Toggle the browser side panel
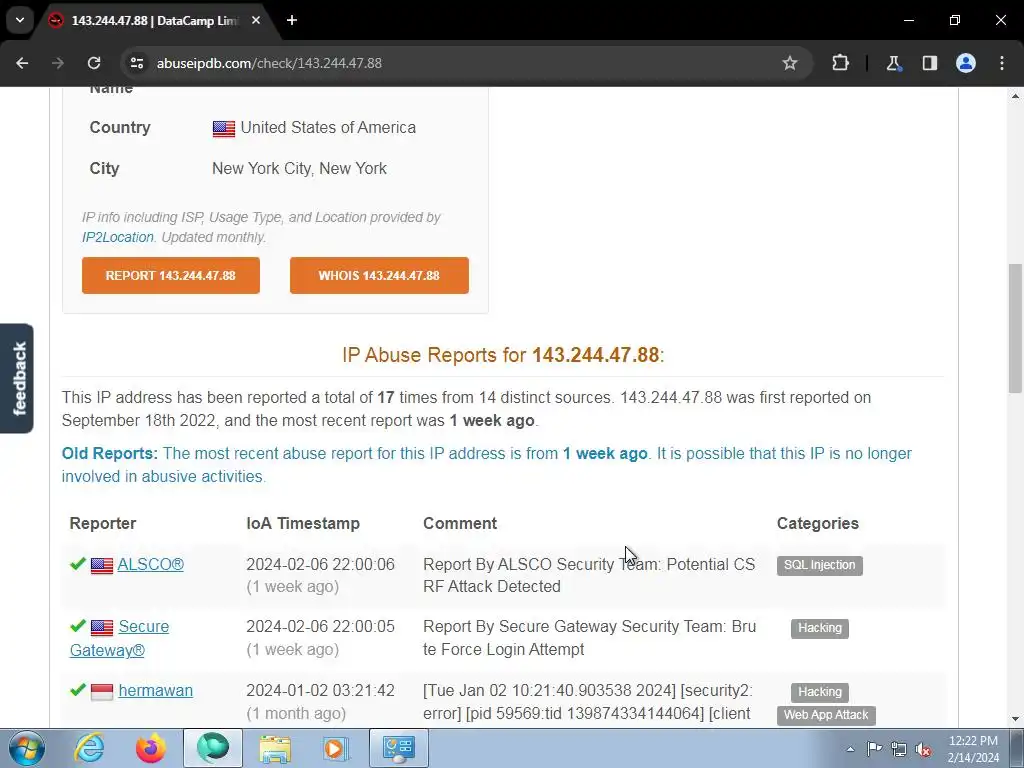 [929, 63]
